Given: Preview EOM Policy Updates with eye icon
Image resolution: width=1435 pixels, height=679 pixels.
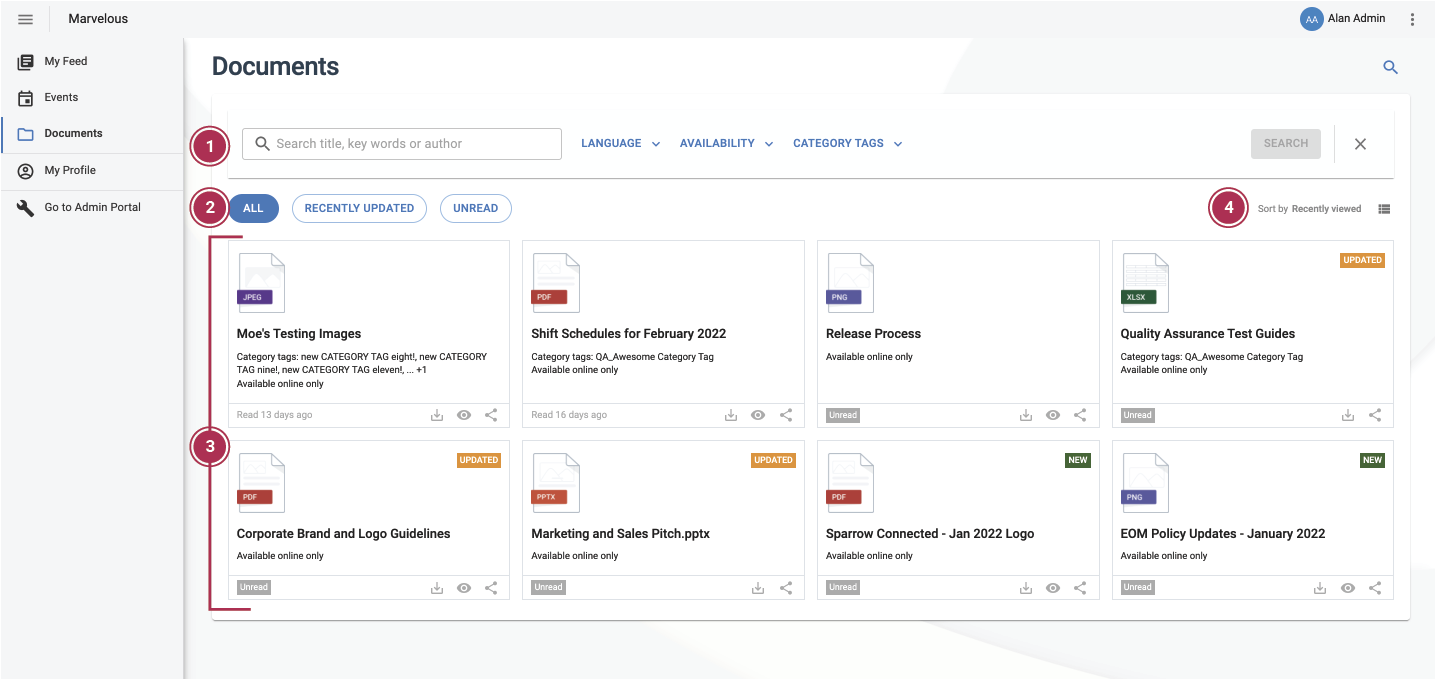Looking at the screenshot, I should [1348, 588].
